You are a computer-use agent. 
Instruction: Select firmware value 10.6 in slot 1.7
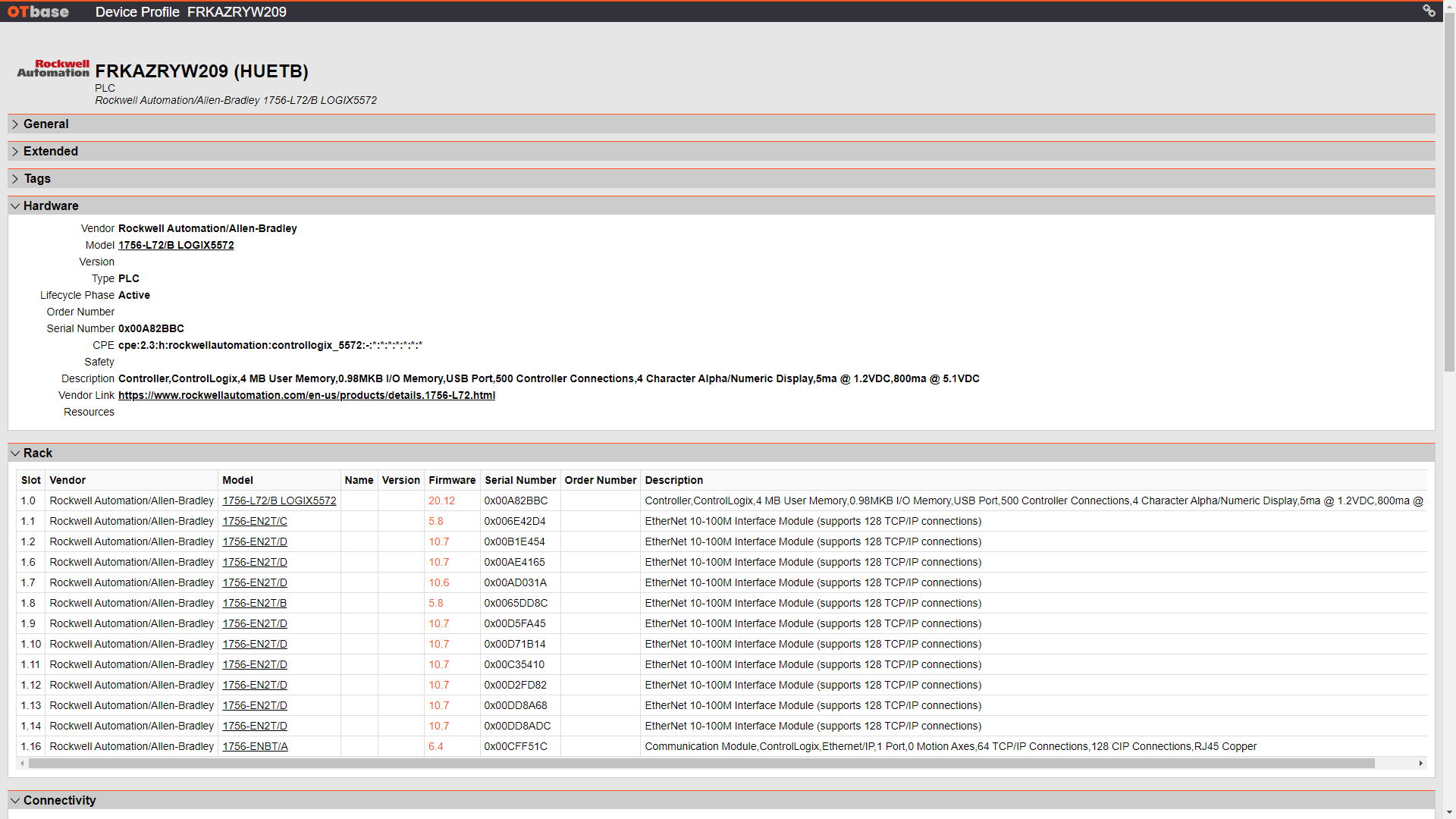[438, 582]
